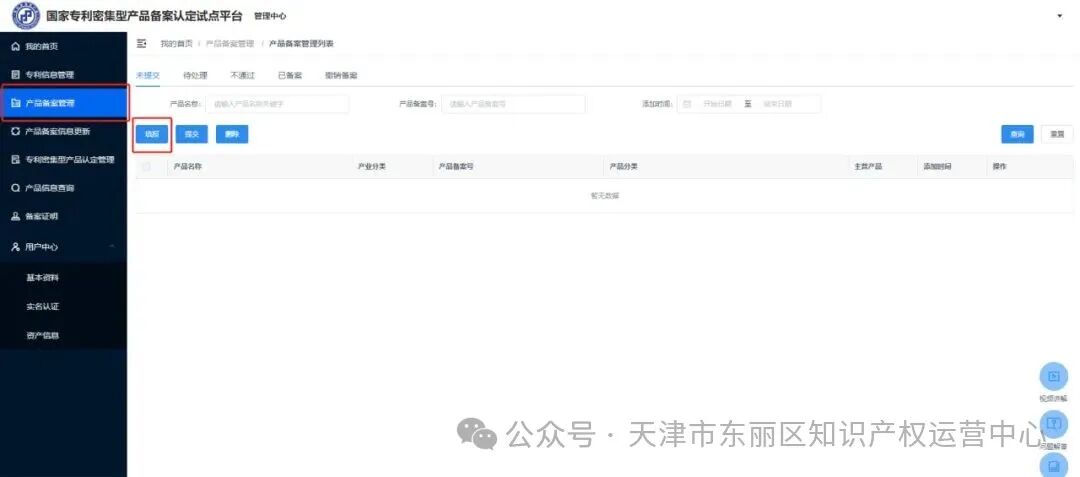Viewport: 1080px width, 477px height.
Task: Switch to the 不通过 tab
Action: point(242,75)
